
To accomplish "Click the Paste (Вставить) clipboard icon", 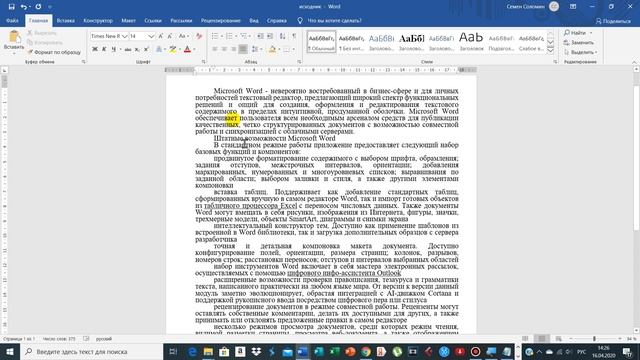I will click(x=14, y=38).
